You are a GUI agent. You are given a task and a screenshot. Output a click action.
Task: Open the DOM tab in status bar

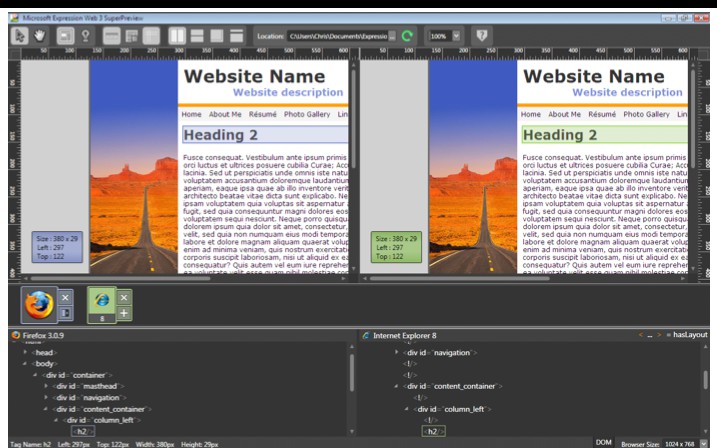tap(603, 441)
